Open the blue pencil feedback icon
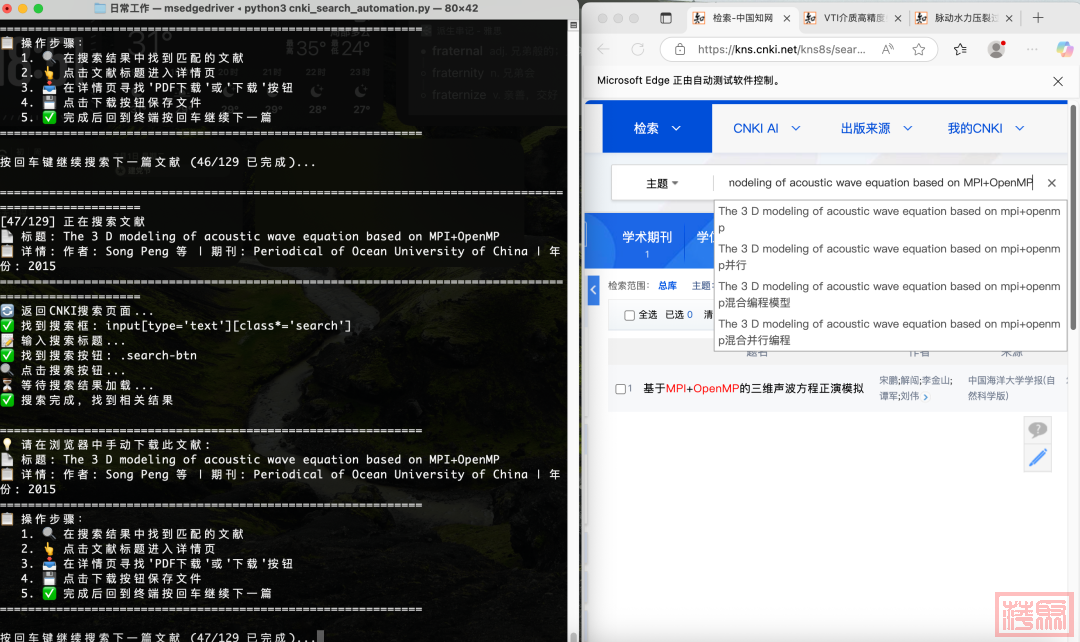The image size is (1080, 642). click(1038, 458)
